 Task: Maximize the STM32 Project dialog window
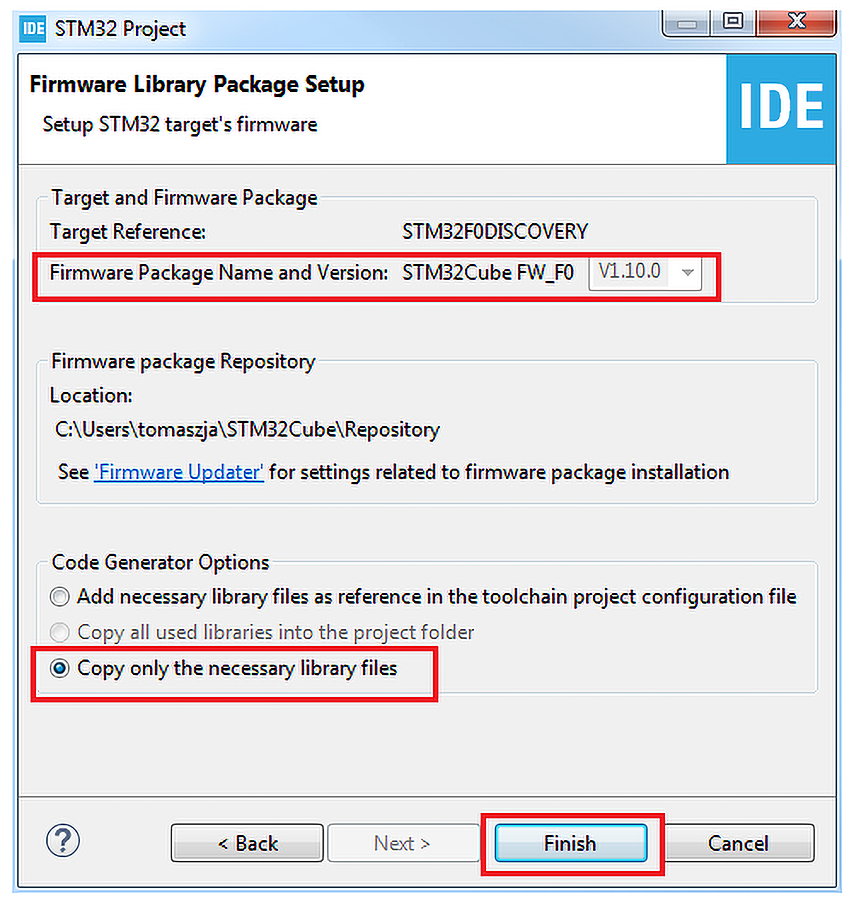733,22
